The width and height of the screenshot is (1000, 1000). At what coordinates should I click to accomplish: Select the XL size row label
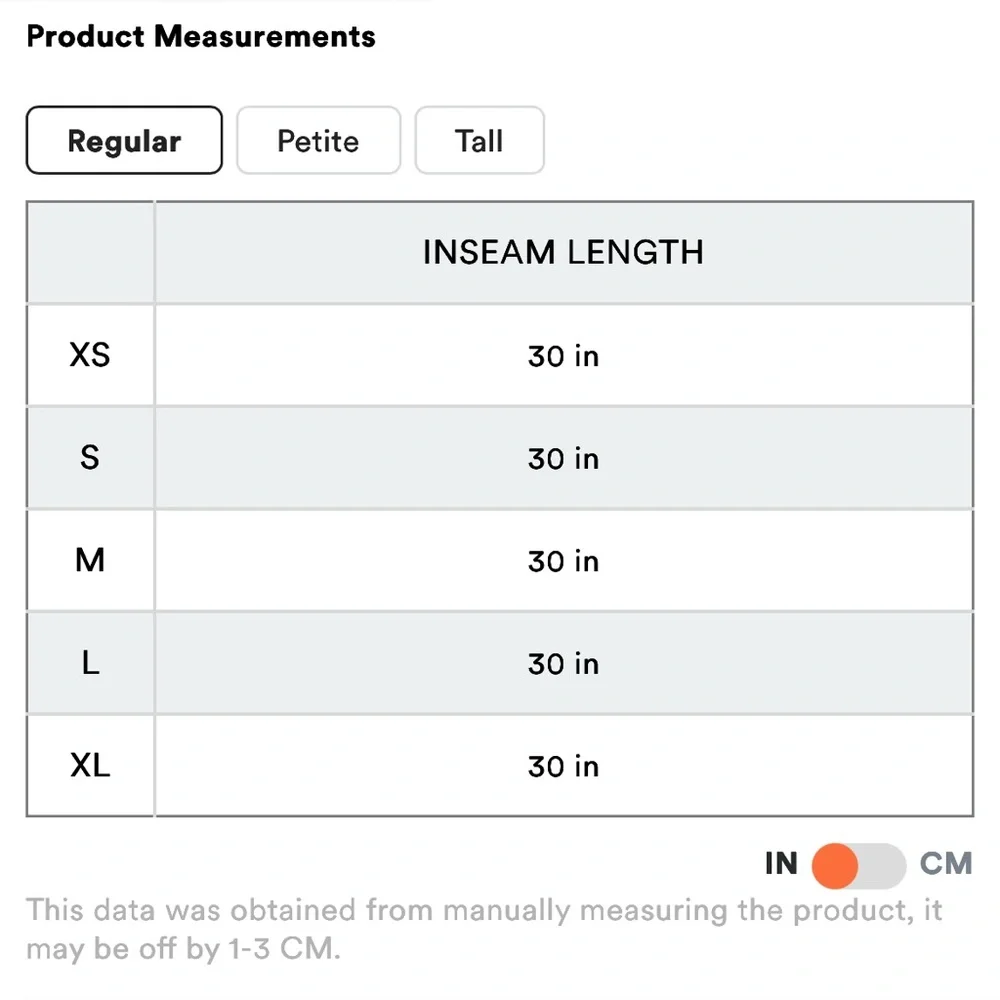pyautogui.click(x=90, y=766)
